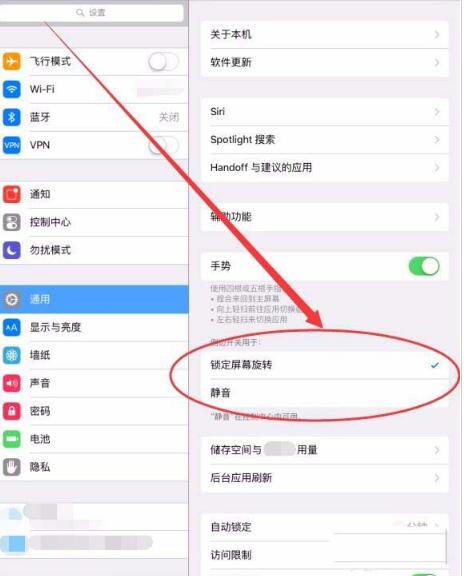
Task: Select 声音 Sounds in the sidebar
Action: pyautogui.click(x=94, y=383)
